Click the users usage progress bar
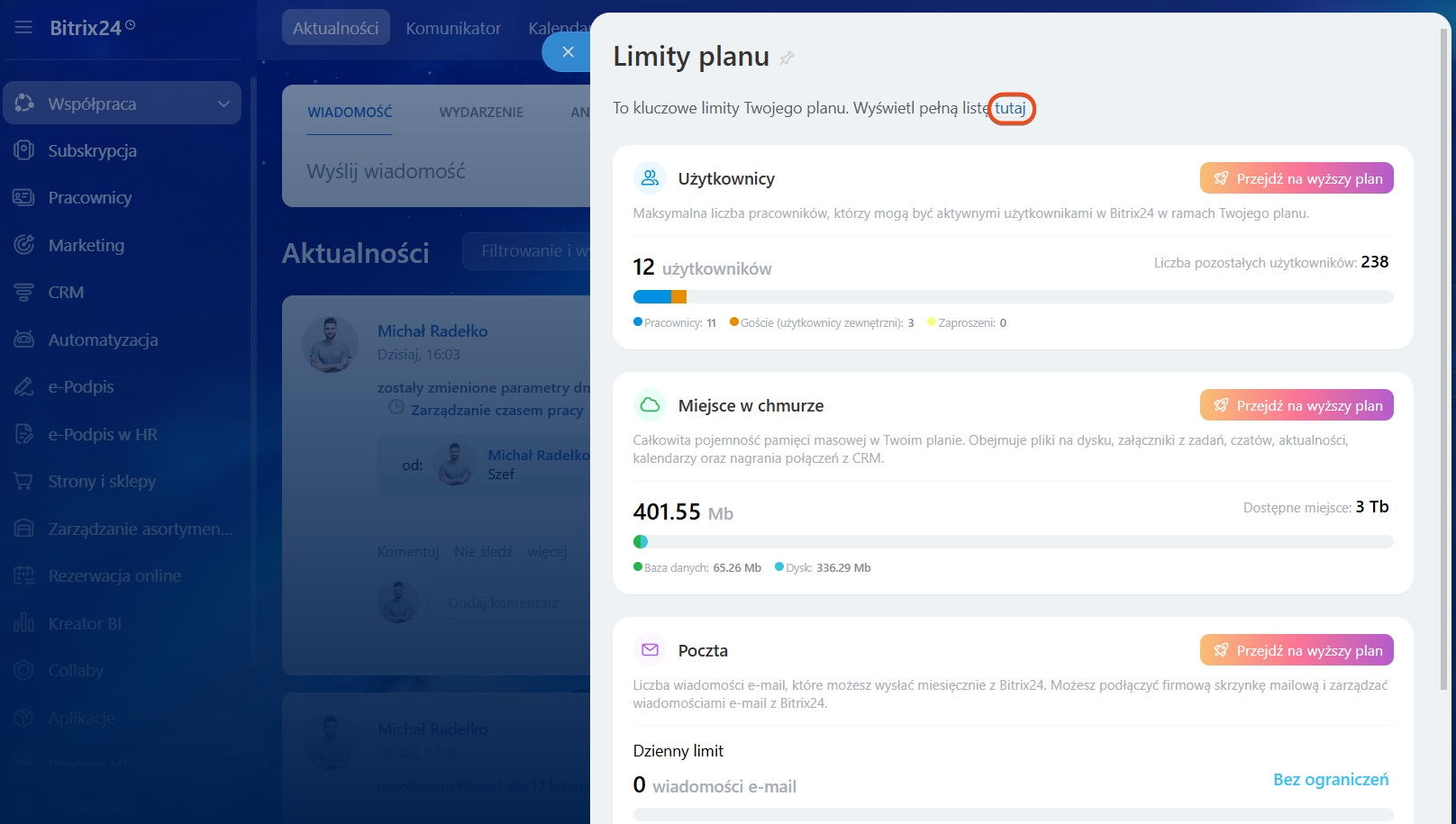Screen dimensions: 1456x824 pyautogui.click(x=1013, y=297)
